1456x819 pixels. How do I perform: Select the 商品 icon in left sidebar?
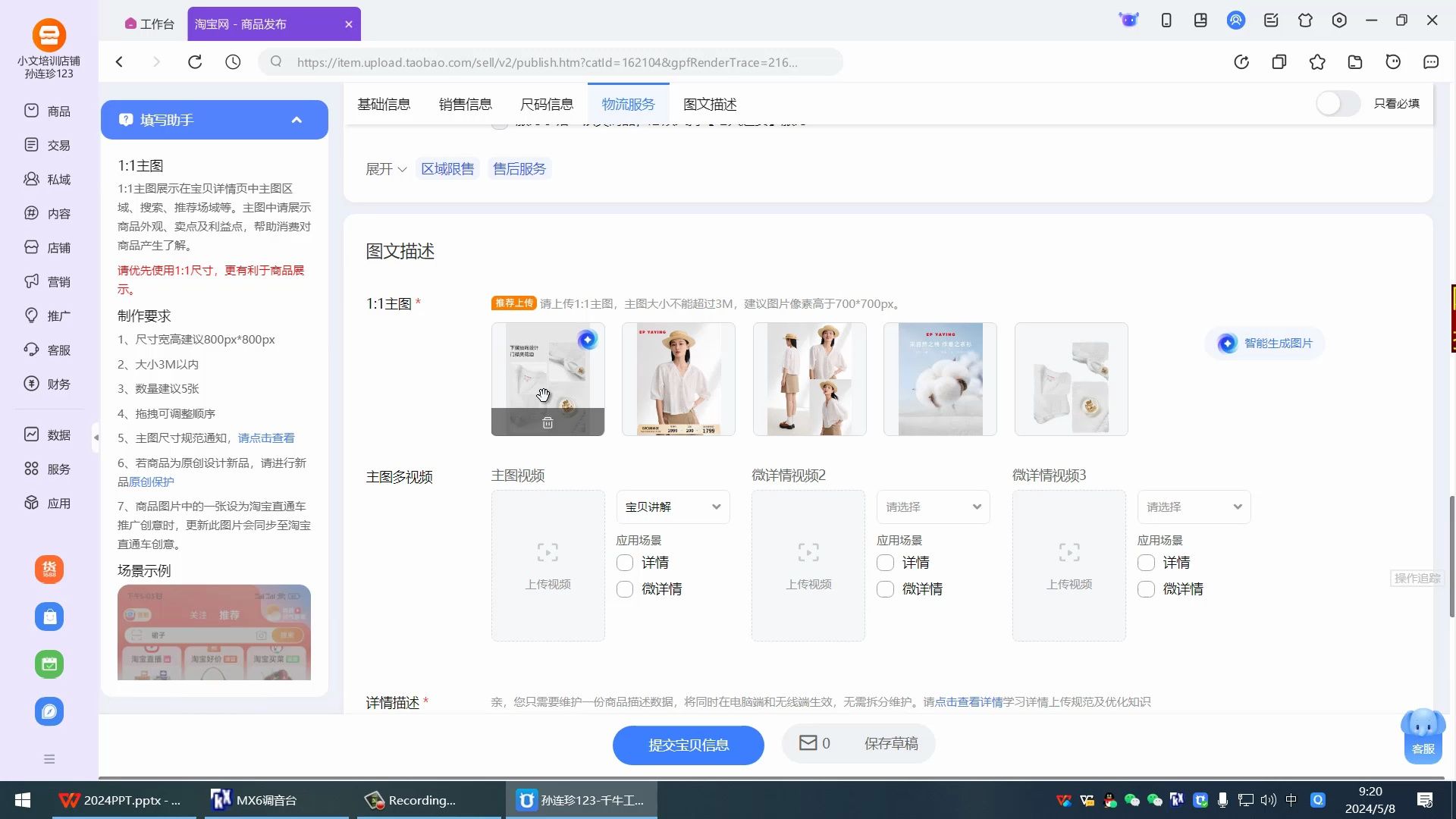pos(30,110)
